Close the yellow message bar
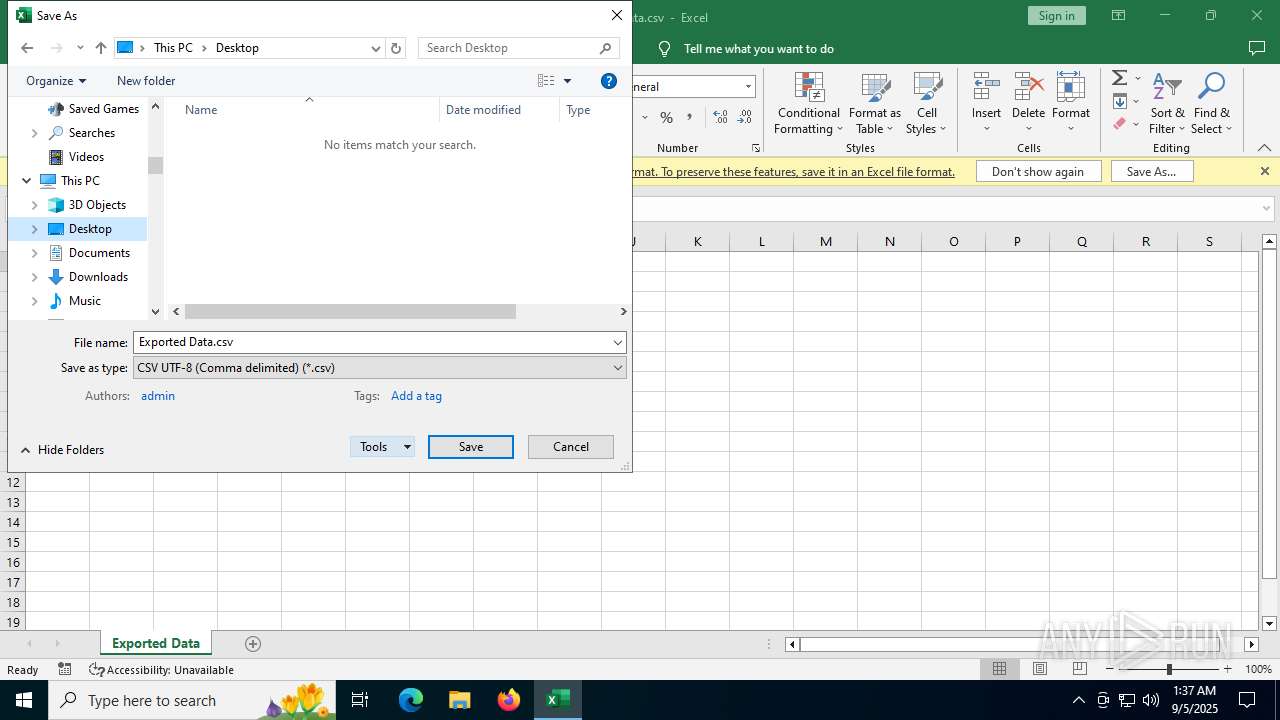Screen dimensions: 1280x720 [x=1264, y=171]
